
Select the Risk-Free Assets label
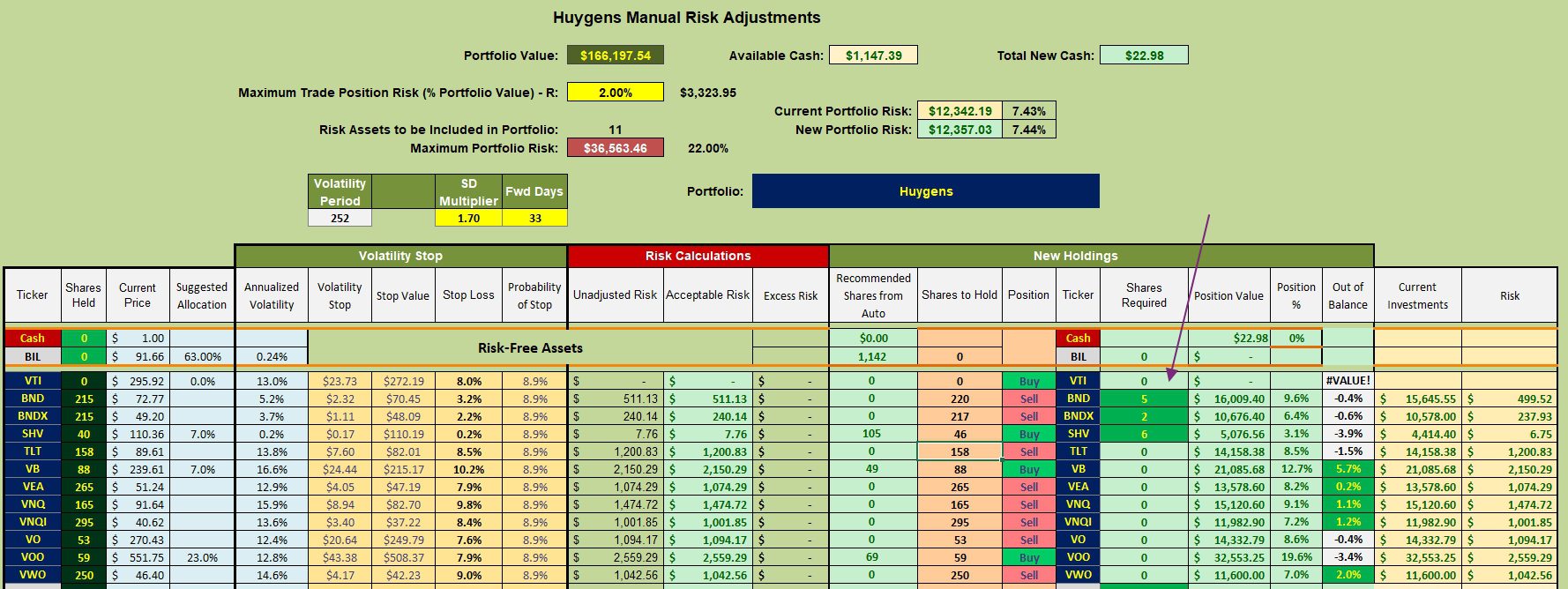pyautogui.click(x=530, y=347)
